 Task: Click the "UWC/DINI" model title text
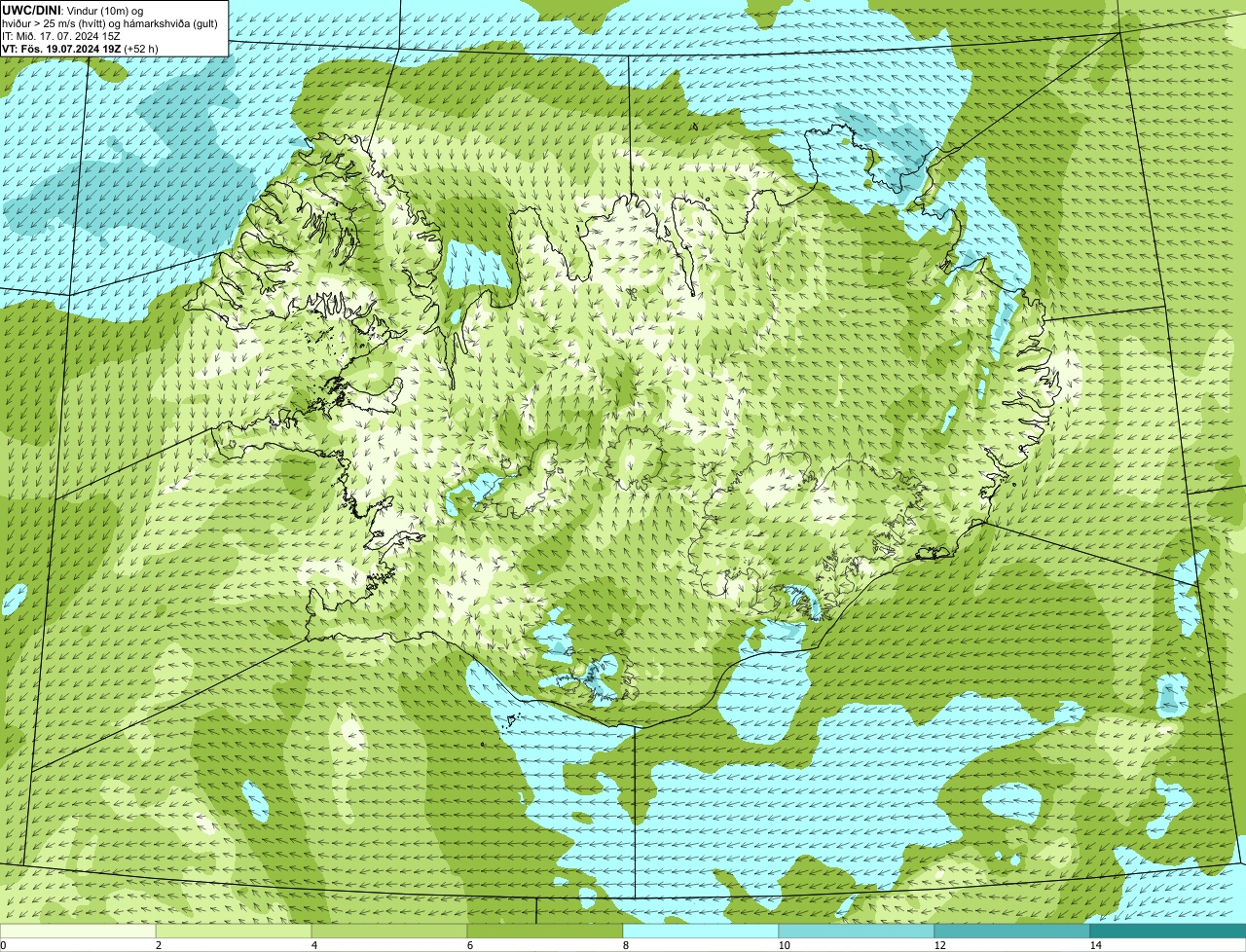32,10
